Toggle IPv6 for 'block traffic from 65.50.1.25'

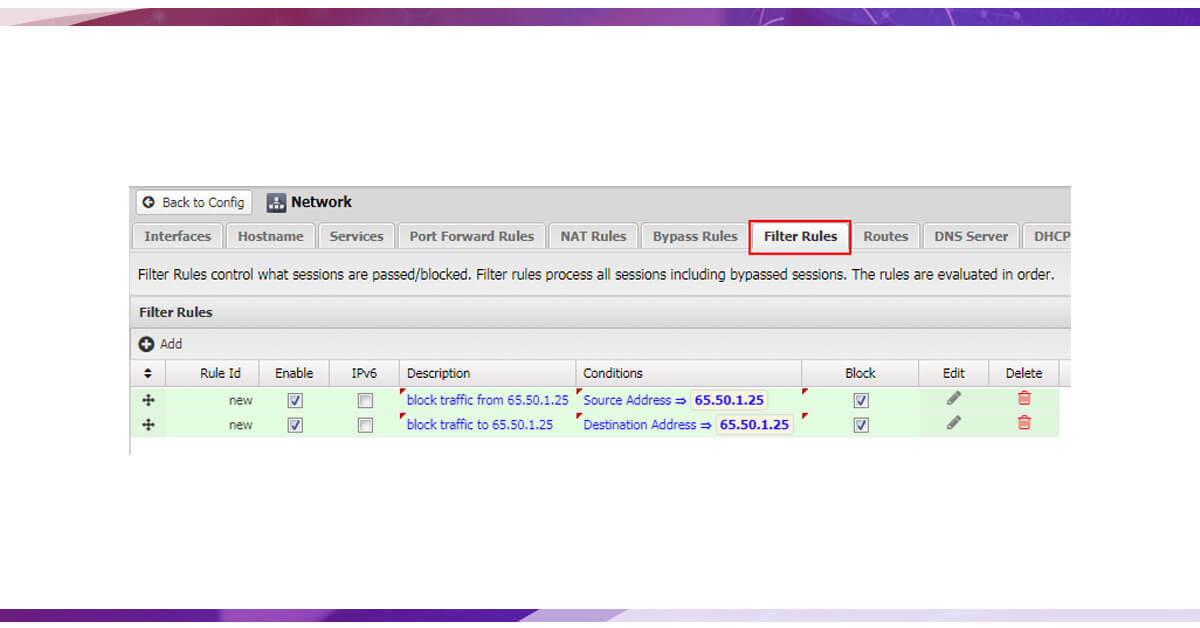coord(365,400)
